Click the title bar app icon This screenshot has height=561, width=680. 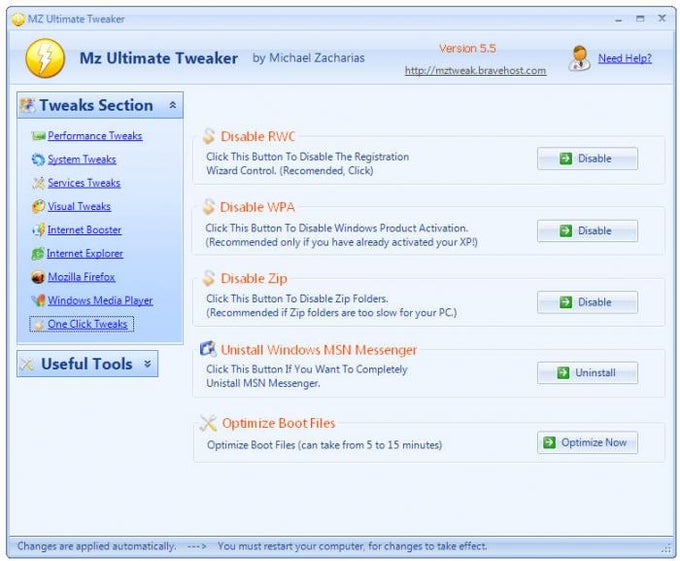[x=18, y=19]
